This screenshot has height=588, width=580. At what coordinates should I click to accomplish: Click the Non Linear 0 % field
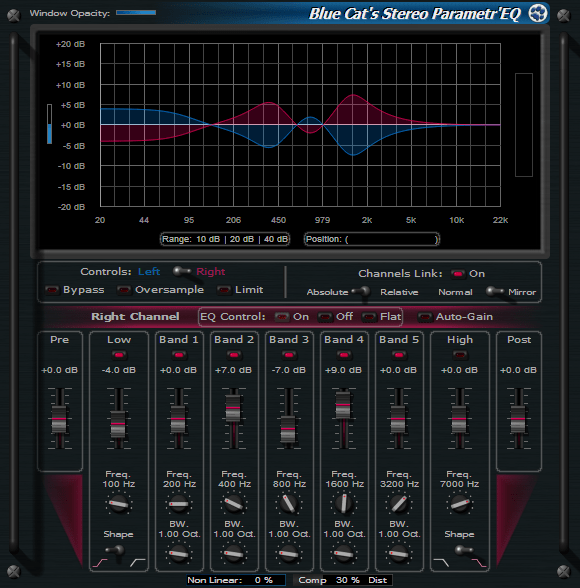coord(236,580)
